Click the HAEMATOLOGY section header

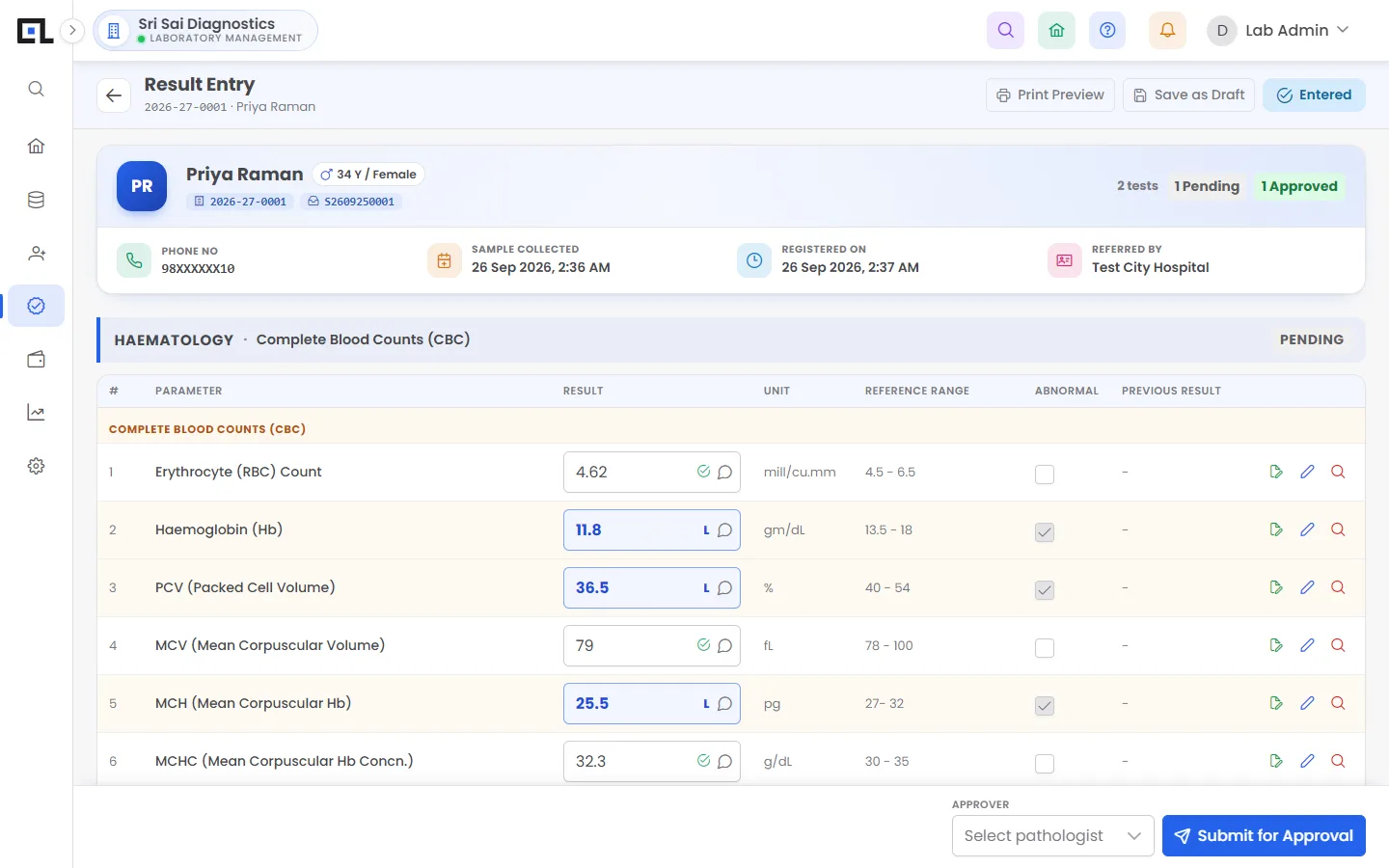click(x=730, y=339)
